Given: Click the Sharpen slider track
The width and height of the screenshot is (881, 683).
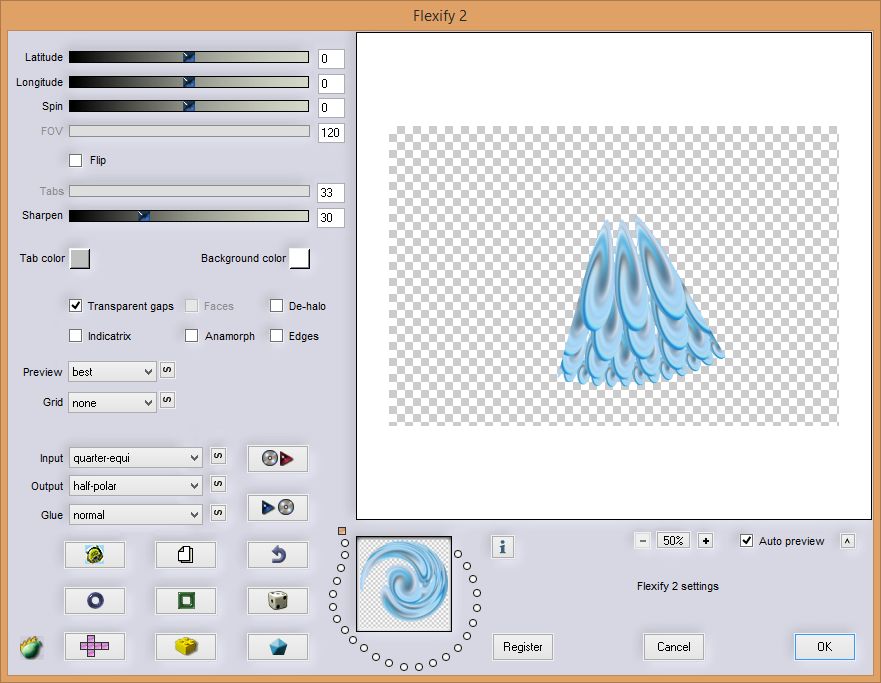Looking at the screenshot, I should [189, 216].
